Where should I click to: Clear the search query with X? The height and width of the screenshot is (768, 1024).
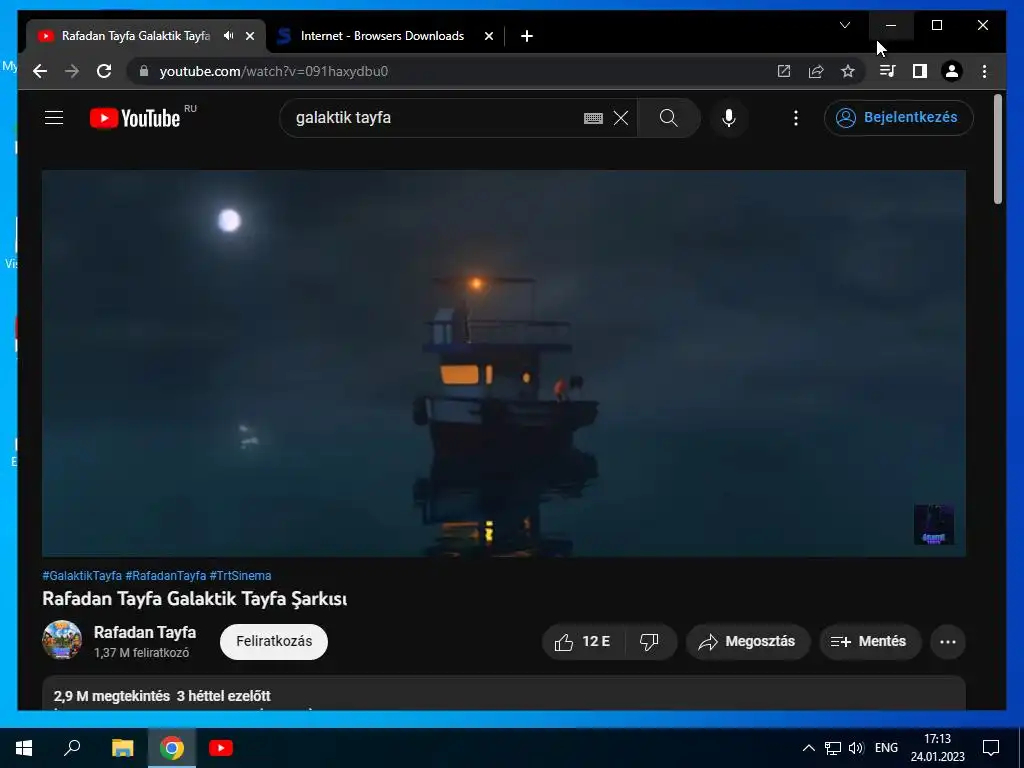coord(621,118)
